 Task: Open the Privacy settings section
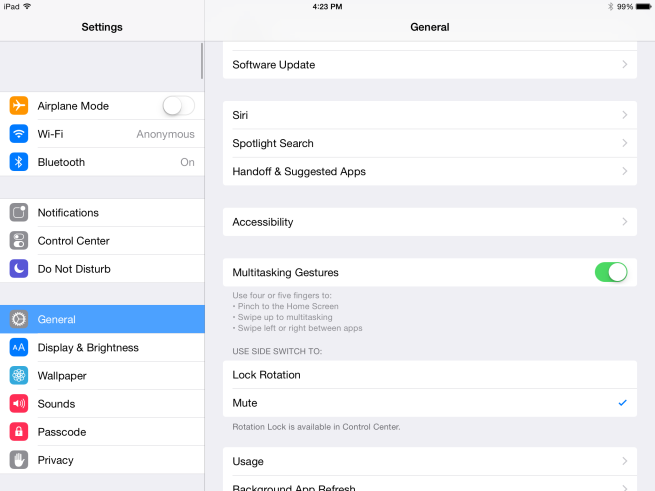pyautogui.click(x=56, y=460)
